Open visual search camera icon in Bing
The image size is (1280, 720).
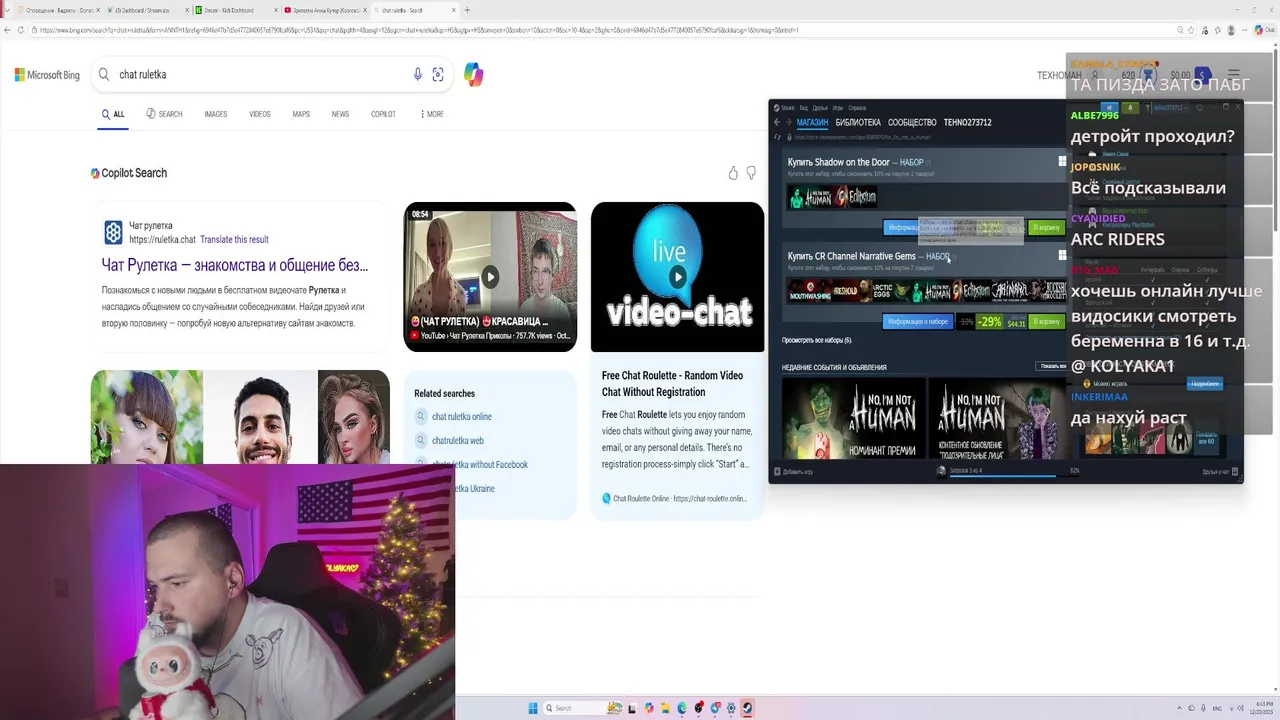[x=438, y=75]
